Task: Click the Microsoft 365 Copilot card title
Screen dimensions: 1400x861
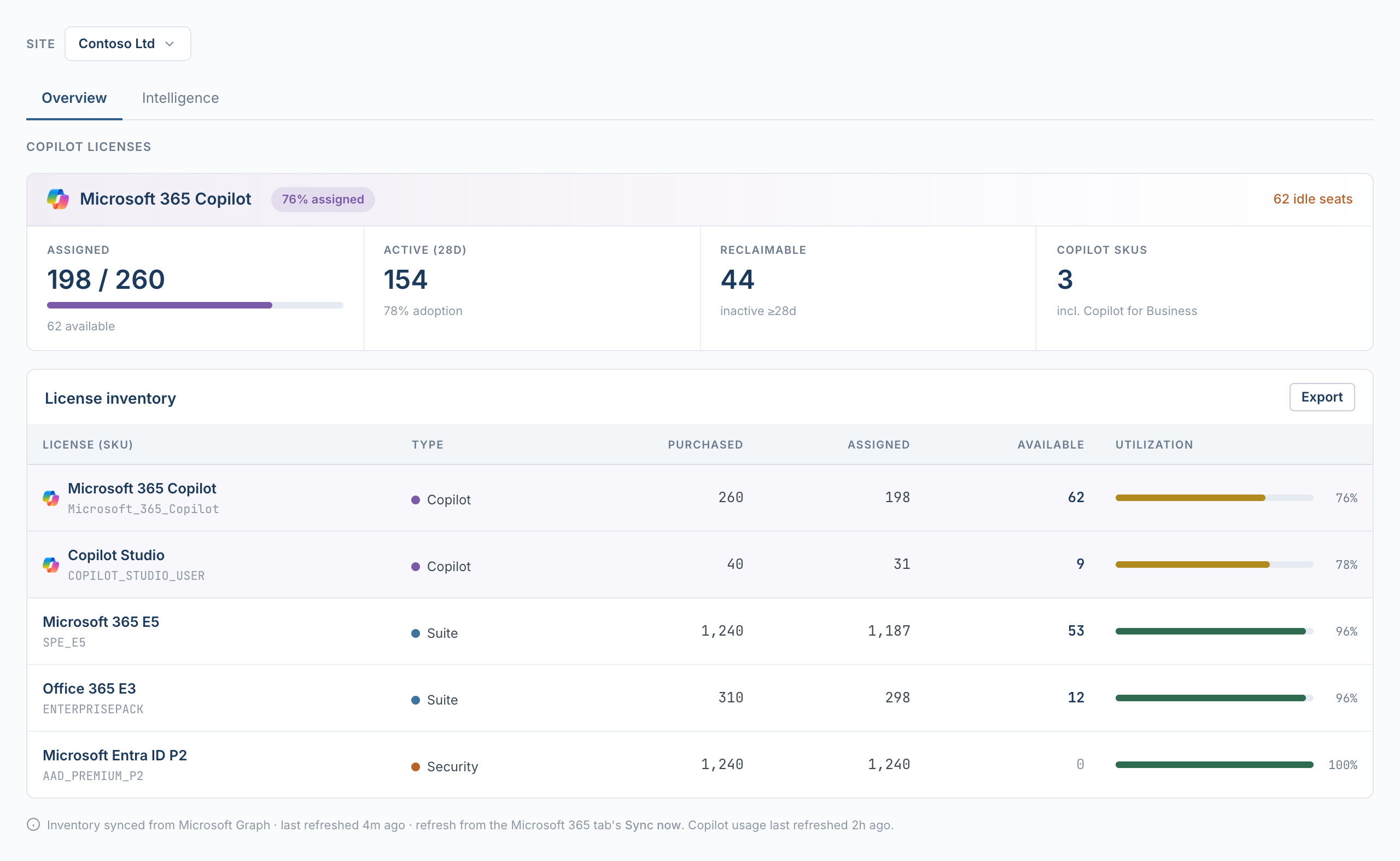Action: (x=165, y=199)
